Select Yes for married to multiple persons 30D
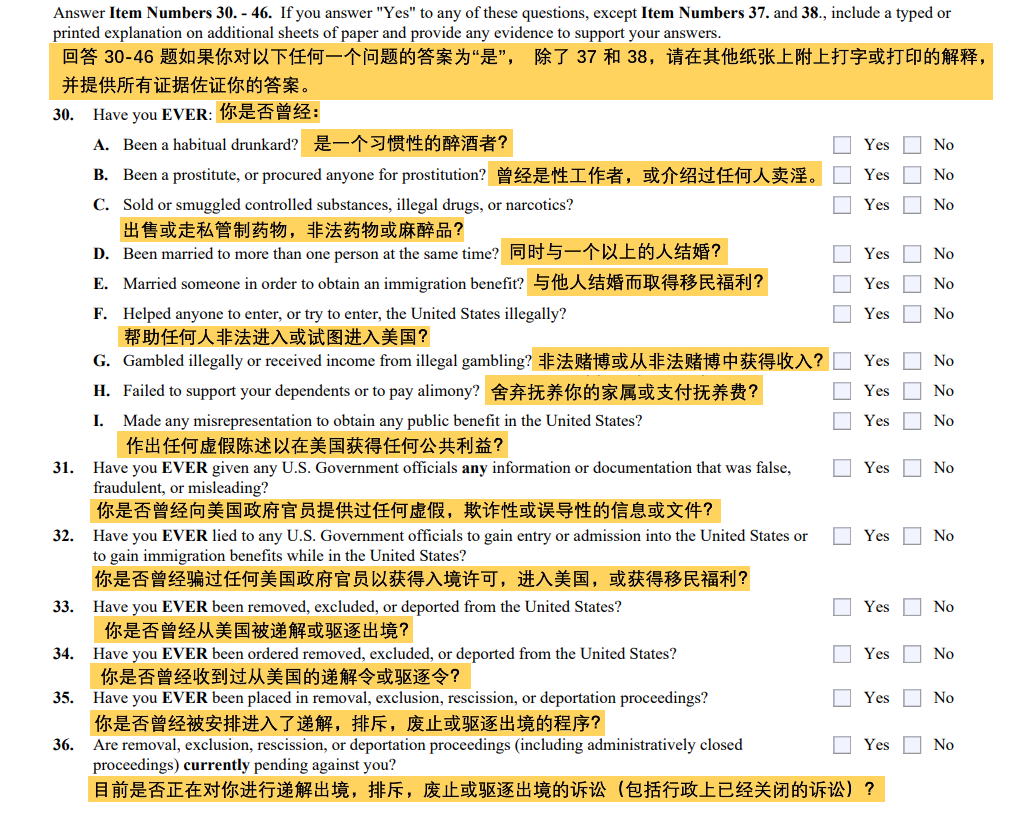Image resolution: width=1009 pixels, height=816 pixels. pyautogui.click(x=842, y=254)
